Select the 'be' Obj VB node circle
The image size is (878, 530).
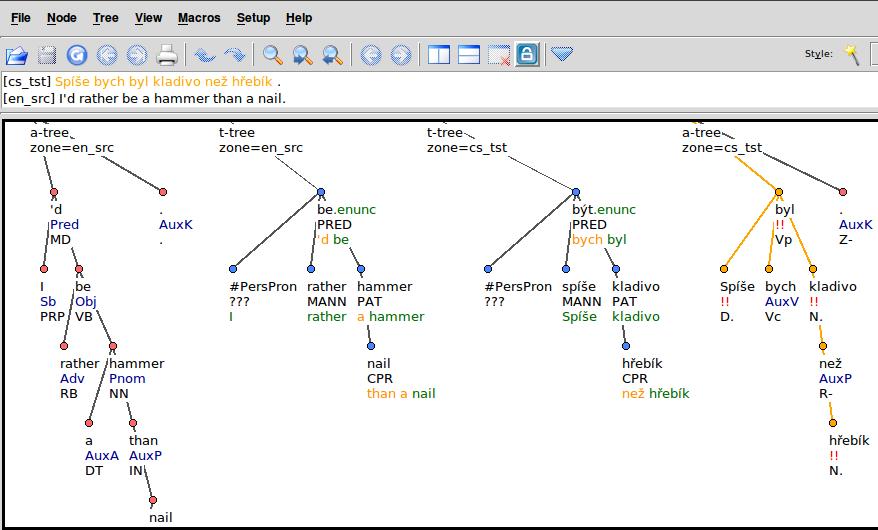79,269
